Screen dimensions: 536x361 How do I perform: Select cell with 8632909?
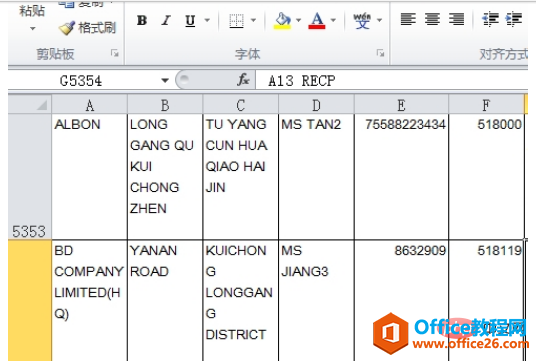point(402,300)
